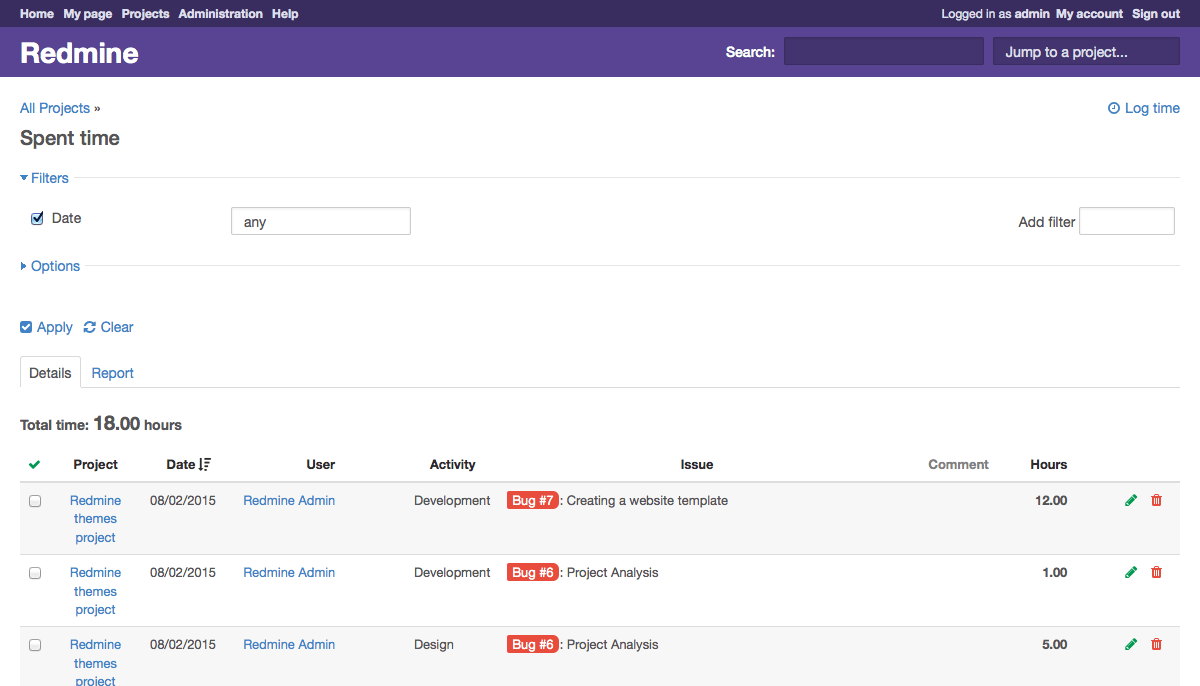Edit the 5.00 hours Design entry
The image size is (1200, 686).
click(x=1131, y=644)
